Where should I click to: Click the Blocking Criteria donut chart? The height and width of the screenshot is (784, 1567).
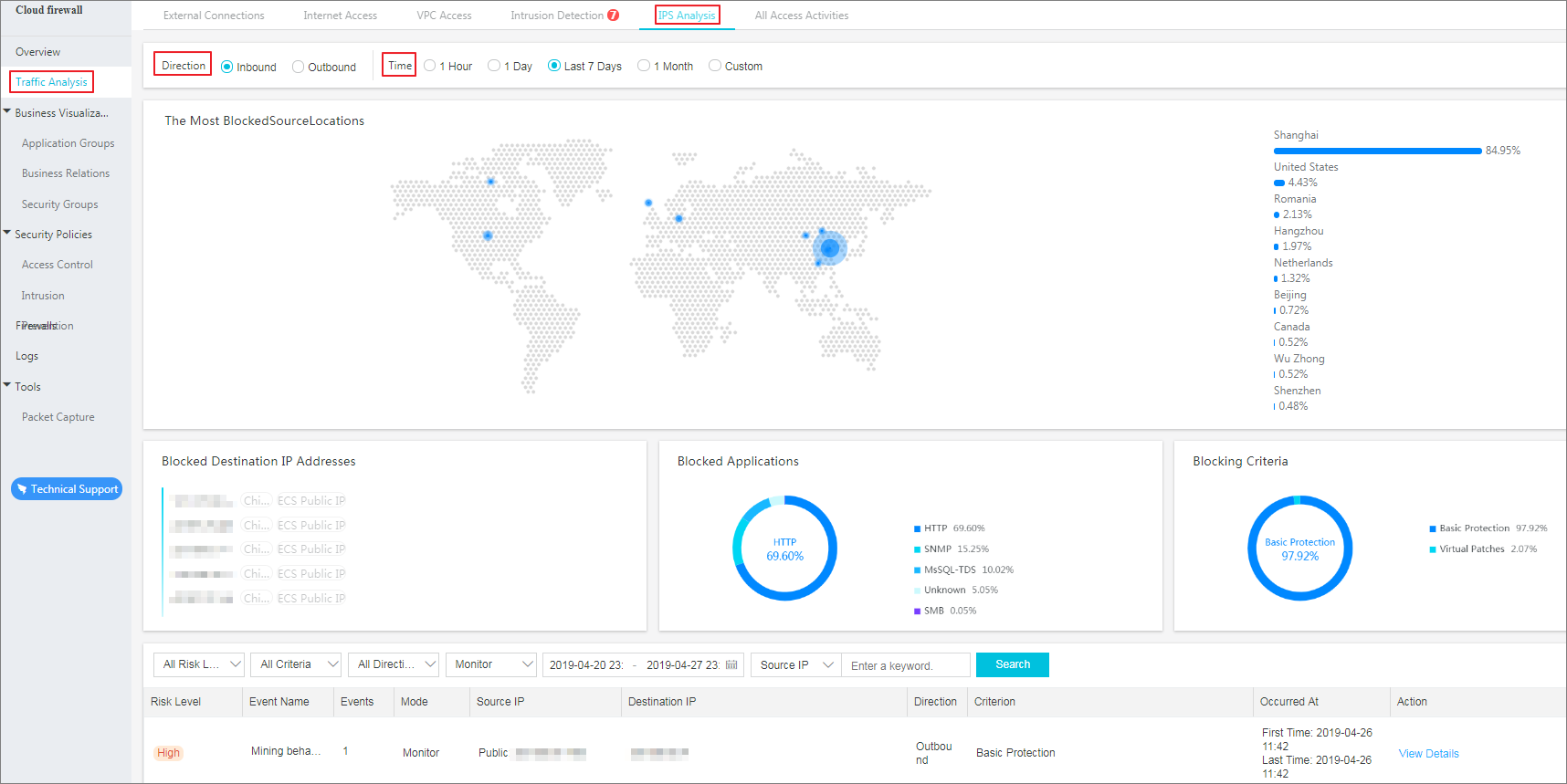point(1299,548)
